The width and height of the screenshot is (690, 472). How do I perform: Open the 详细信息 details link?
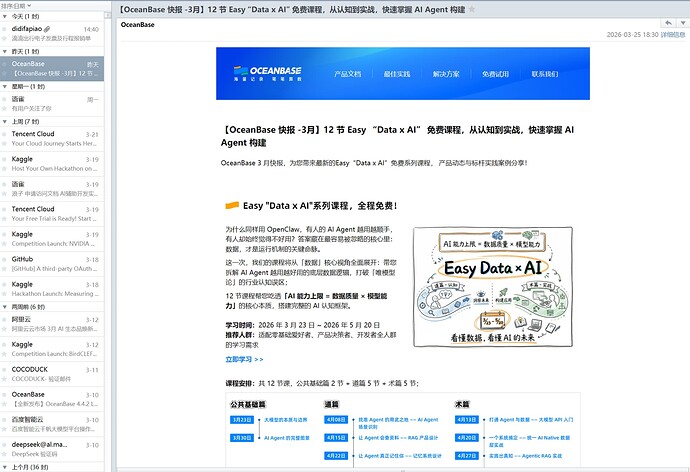tap(673, 35)
